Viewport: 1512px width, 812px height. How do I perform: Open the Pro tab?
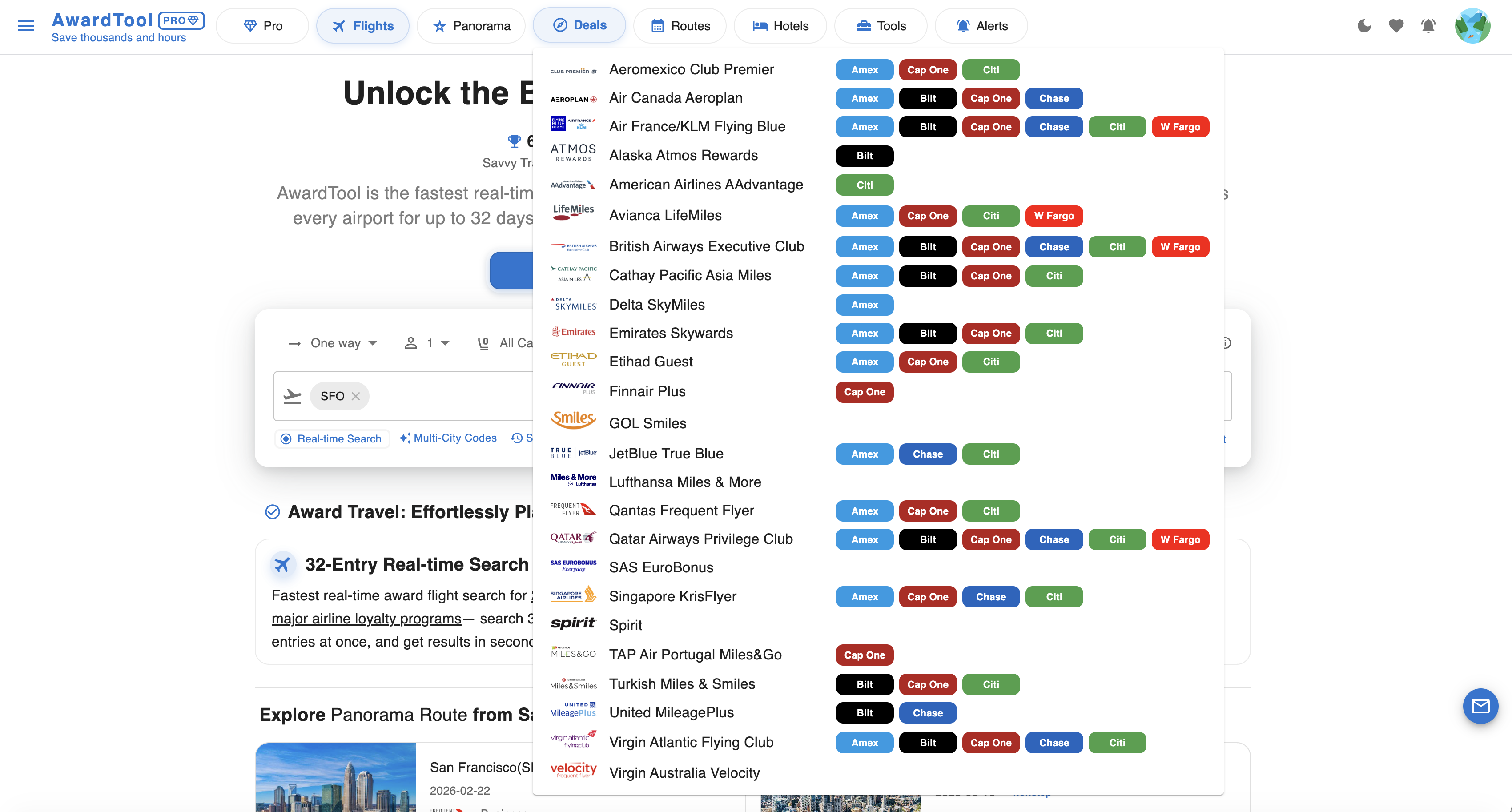[262, 26]
